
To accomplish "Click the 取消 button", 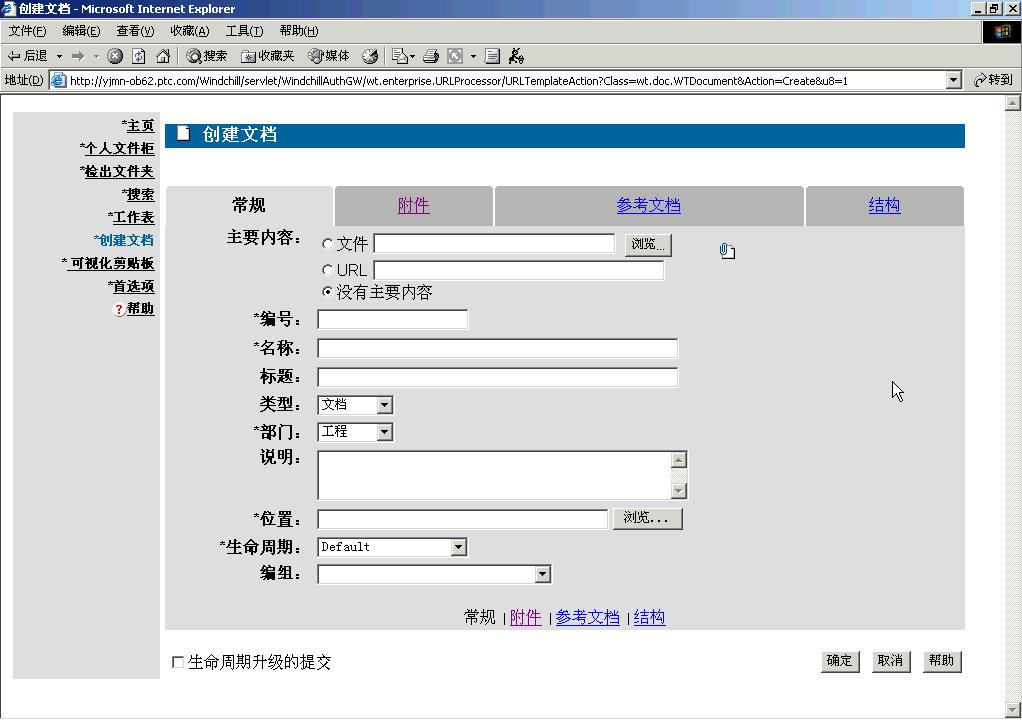I will [890, 661].
